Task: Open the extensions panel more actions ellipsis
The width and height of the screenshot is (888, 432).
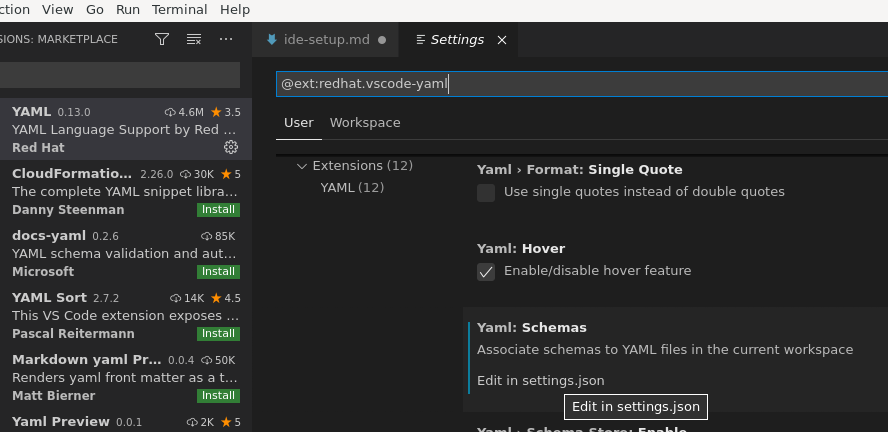Action: (226, 39)
